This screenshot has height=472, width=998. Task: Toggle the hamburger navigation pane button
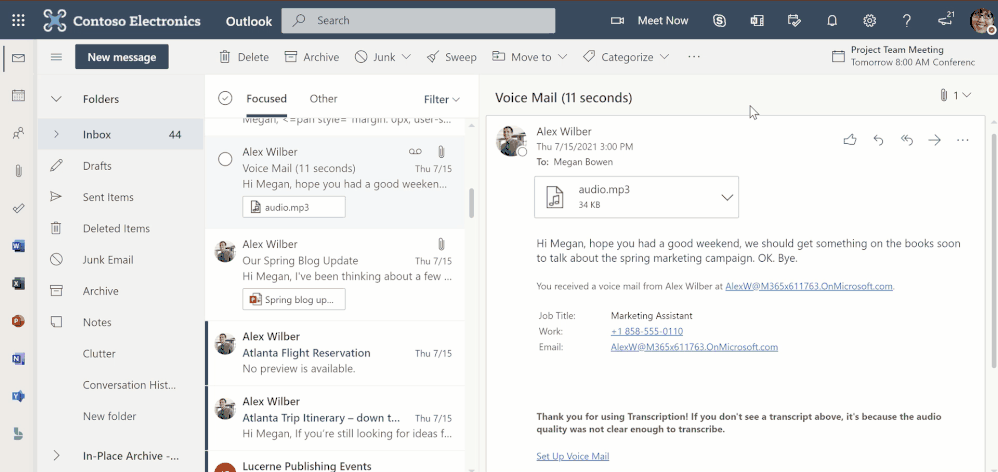56,57
